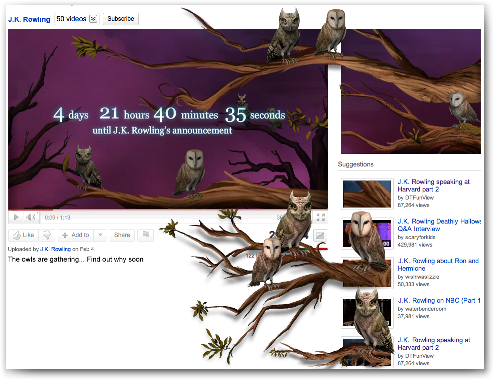Click the 'until J.K. Rowling's announcement' text
The image size is (494, 380).
pos(162,130)
